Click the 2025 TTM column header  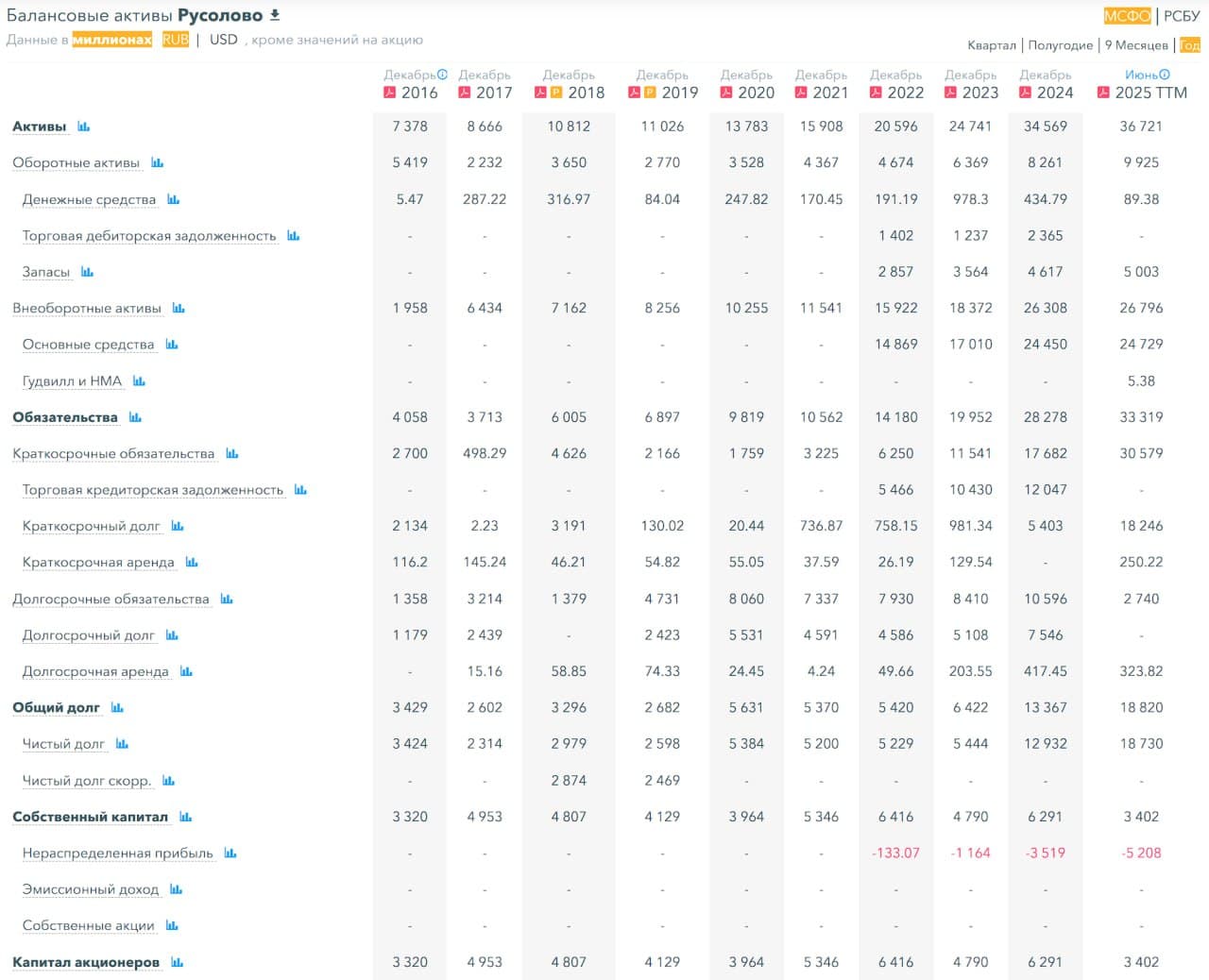(1149, 93)
